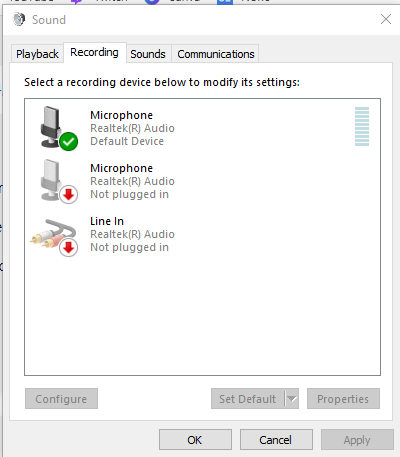Screen dimensions: 400x457
Task: Click the Sound speaker icon in title bar
Action: [x=19, y=19]
